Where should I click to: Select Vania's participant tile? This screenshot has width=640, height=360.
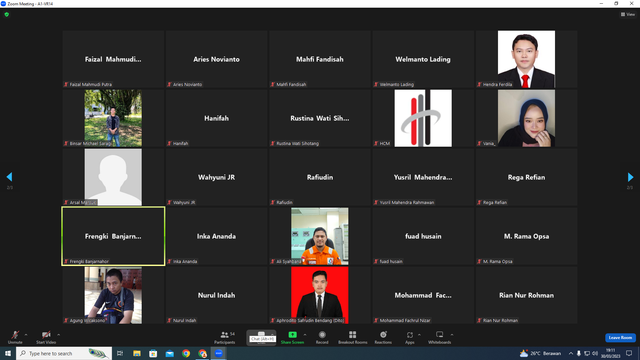click(526, 118)
